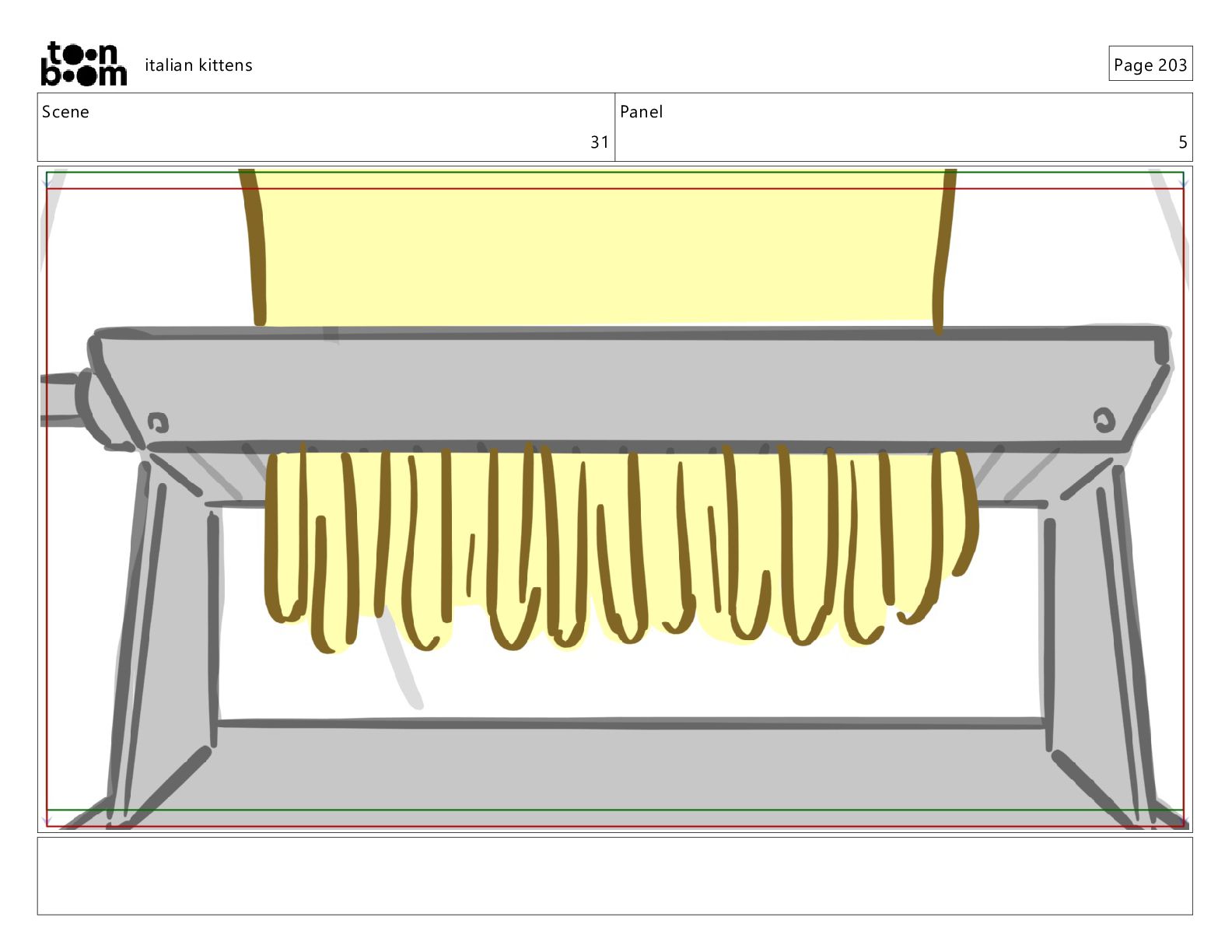The height and width of the screenshot is (952, 1232).
Task: Click the top-right camera frame corner marker
Action: 1183,180
